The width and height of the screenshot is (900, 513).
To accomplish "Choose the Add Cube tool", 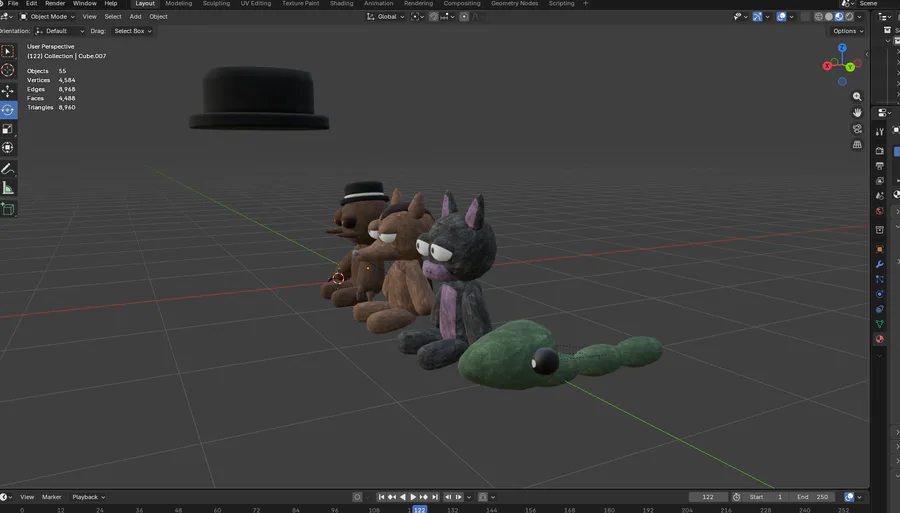I will [8, 209].
